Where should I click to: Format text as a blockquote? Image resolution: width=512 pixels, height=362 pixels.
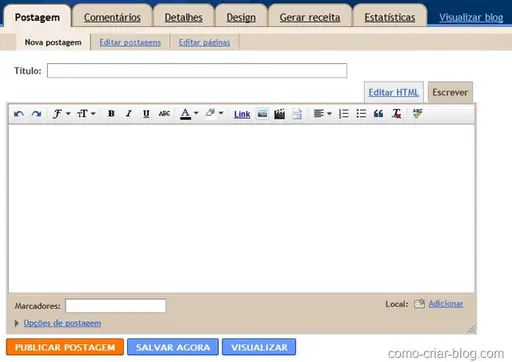378,114
